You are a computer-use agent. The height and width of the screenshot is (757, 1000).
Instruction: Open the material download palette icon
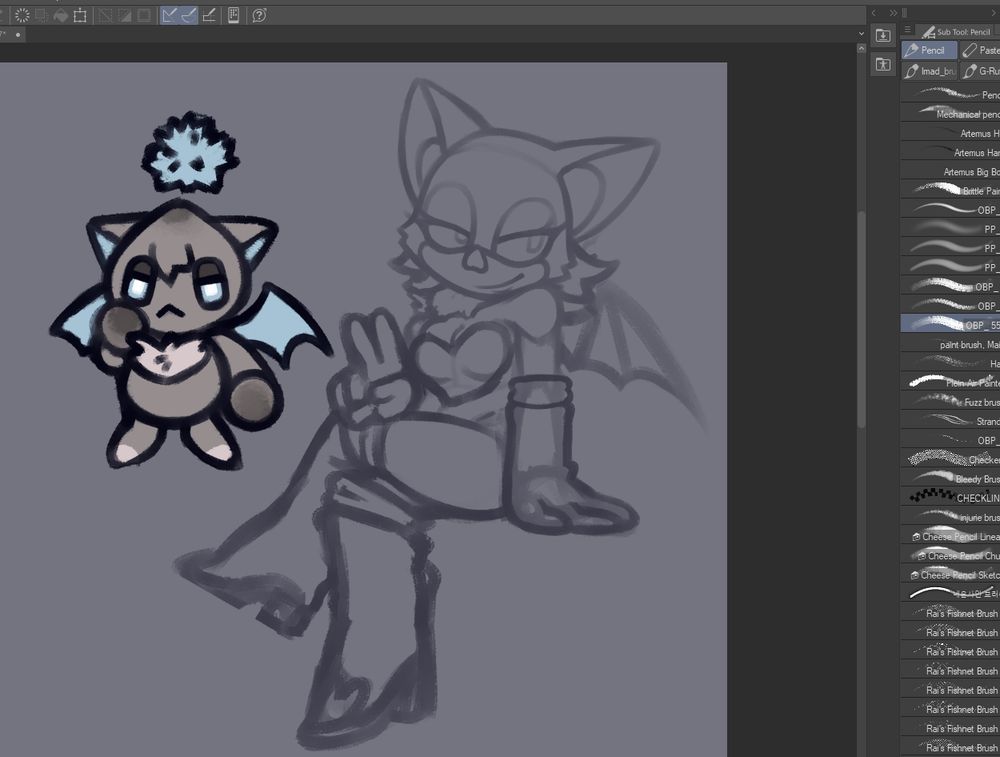(x=883, y=36)
